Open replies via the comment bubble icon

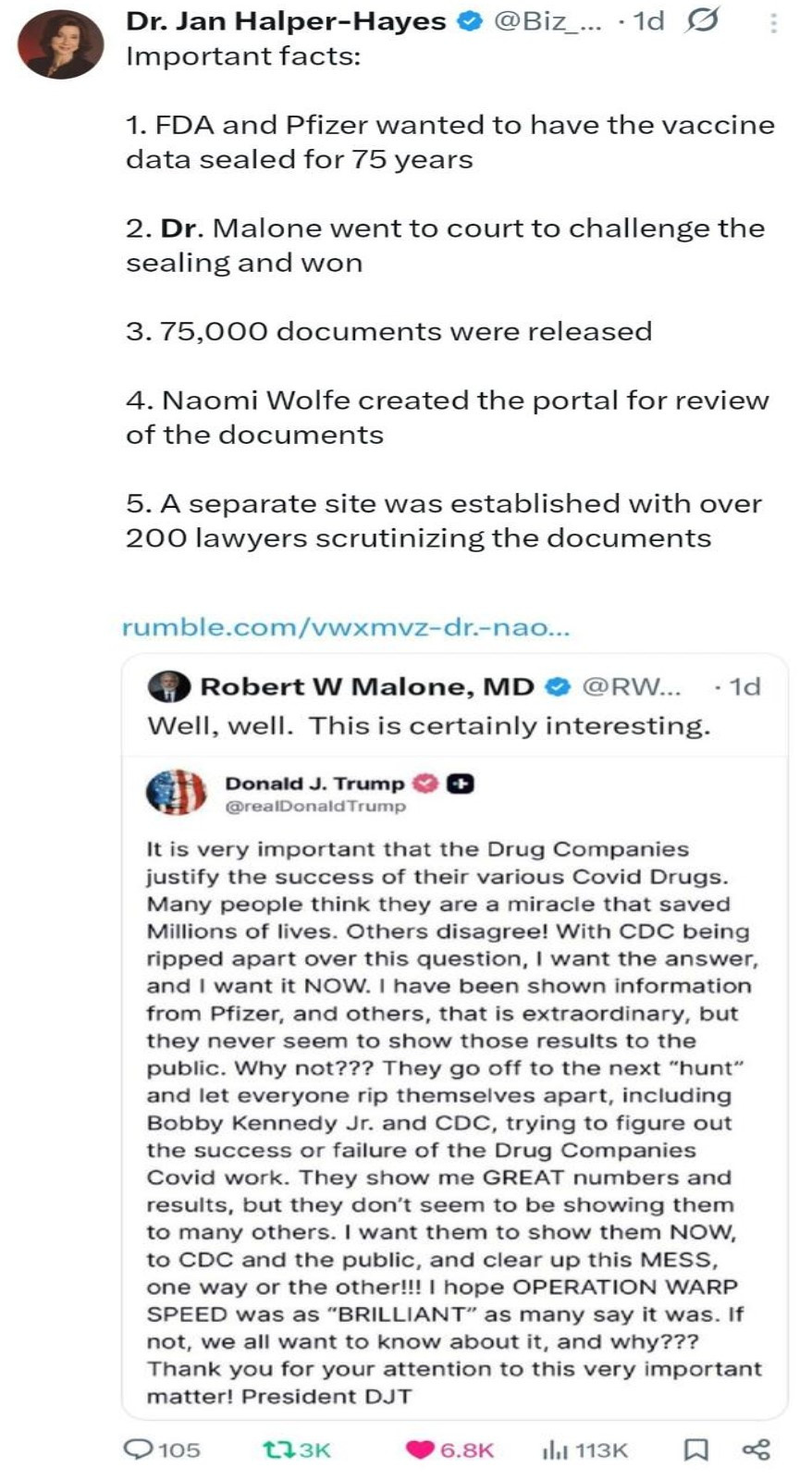point(139,1449)
